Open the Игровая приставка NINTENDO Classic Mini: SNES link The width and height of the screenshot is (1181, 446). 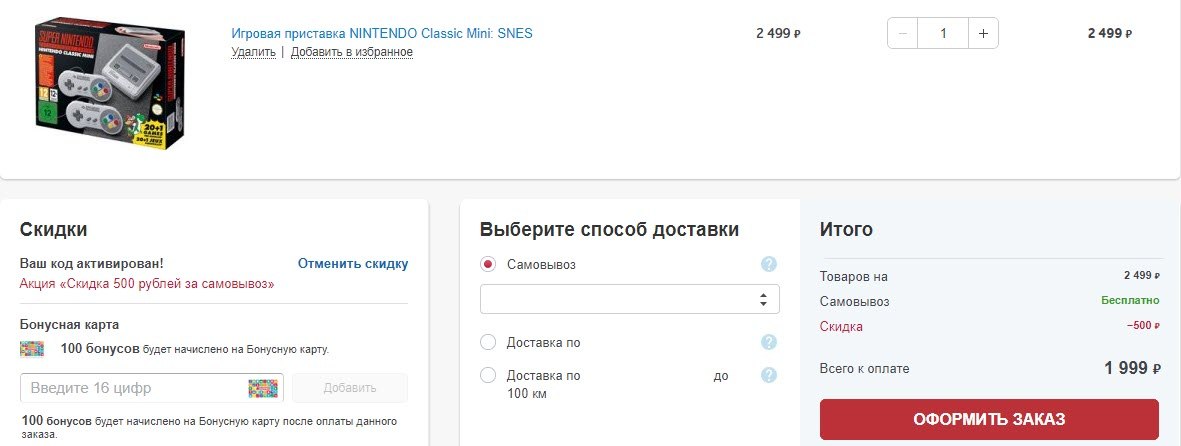(x=382, y=33)
